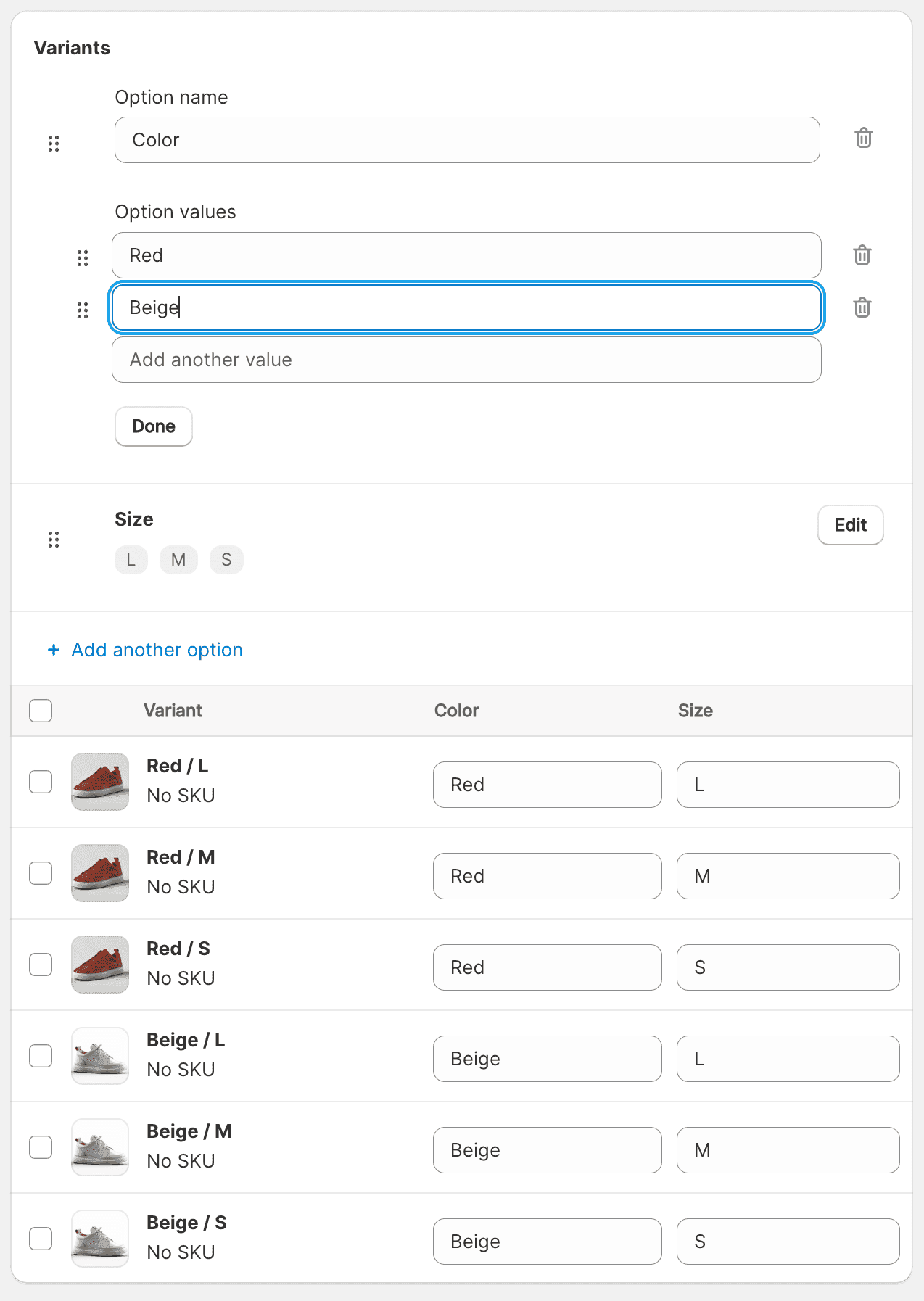This screenshot has height=1301, width=924.
Task: Grab the drag handle for Size option
Action: coord(54,539)
